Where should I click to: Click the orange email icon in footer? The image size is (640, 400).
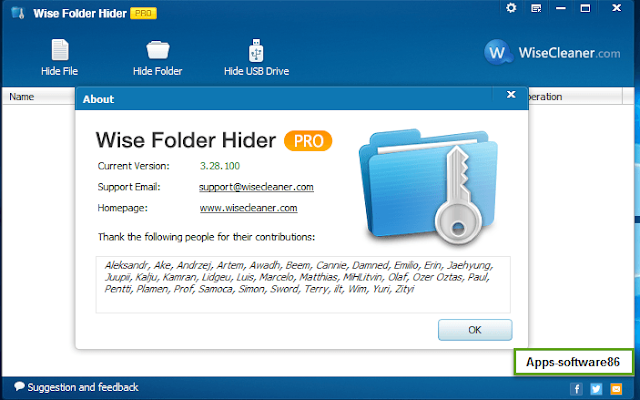click(616, 389)
